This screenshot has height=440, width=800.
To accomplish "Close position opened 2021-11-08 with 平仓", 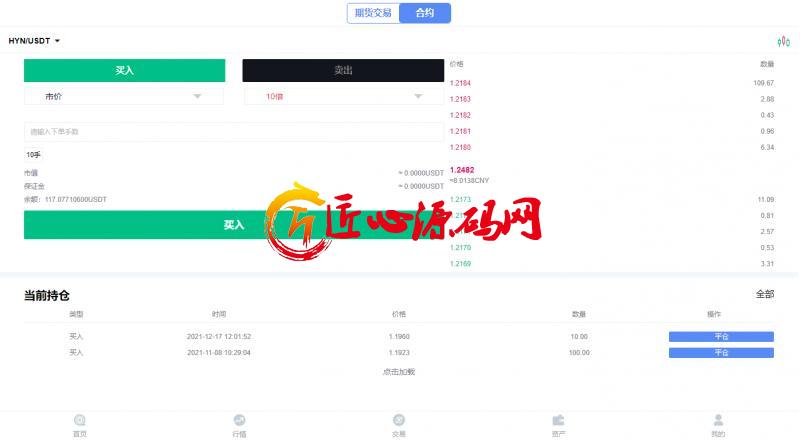I will pos(721,353).
